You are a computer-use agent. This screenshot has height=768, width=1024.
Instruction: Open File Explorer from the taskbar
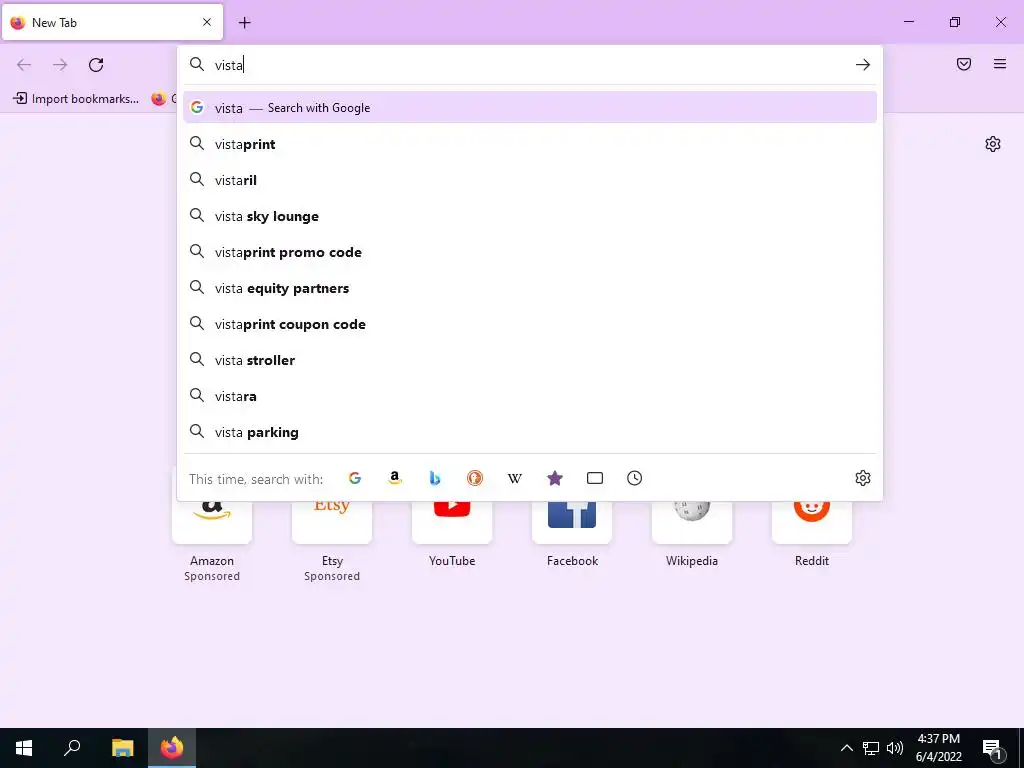[x=122, y=748]
